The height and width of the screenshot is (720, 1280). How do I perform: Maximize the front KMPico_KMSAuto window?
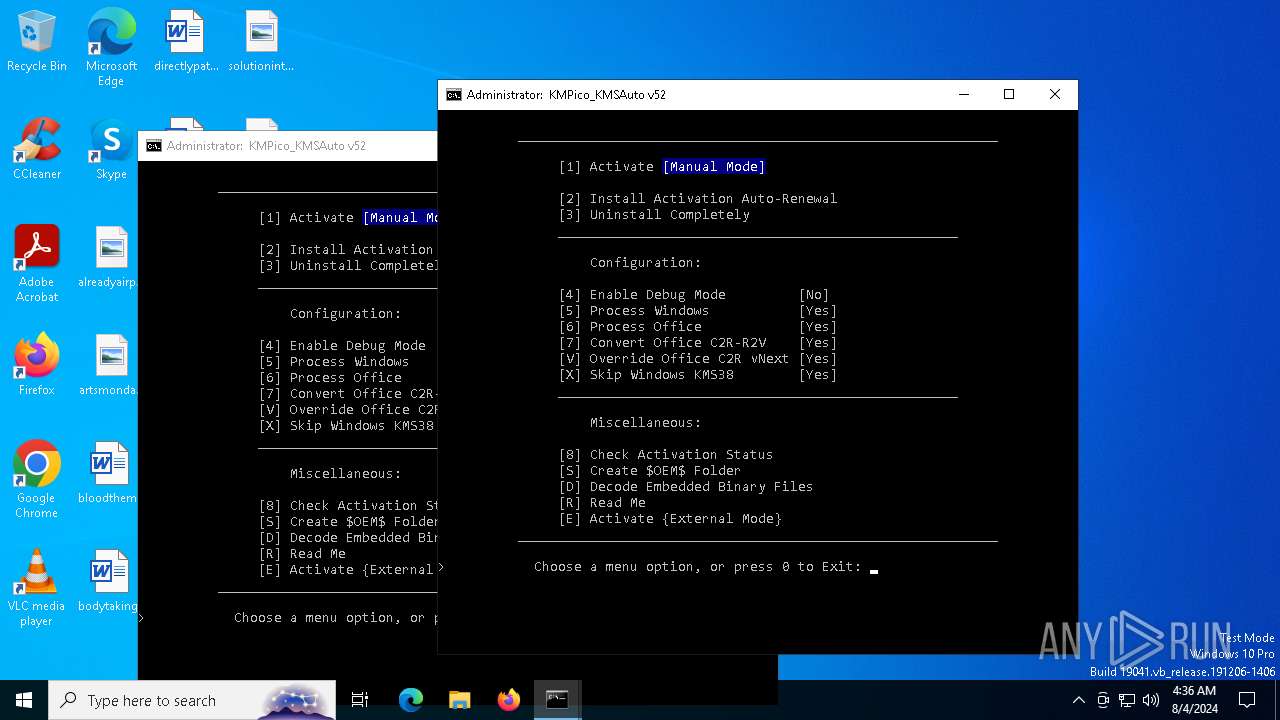(1009, 95)
